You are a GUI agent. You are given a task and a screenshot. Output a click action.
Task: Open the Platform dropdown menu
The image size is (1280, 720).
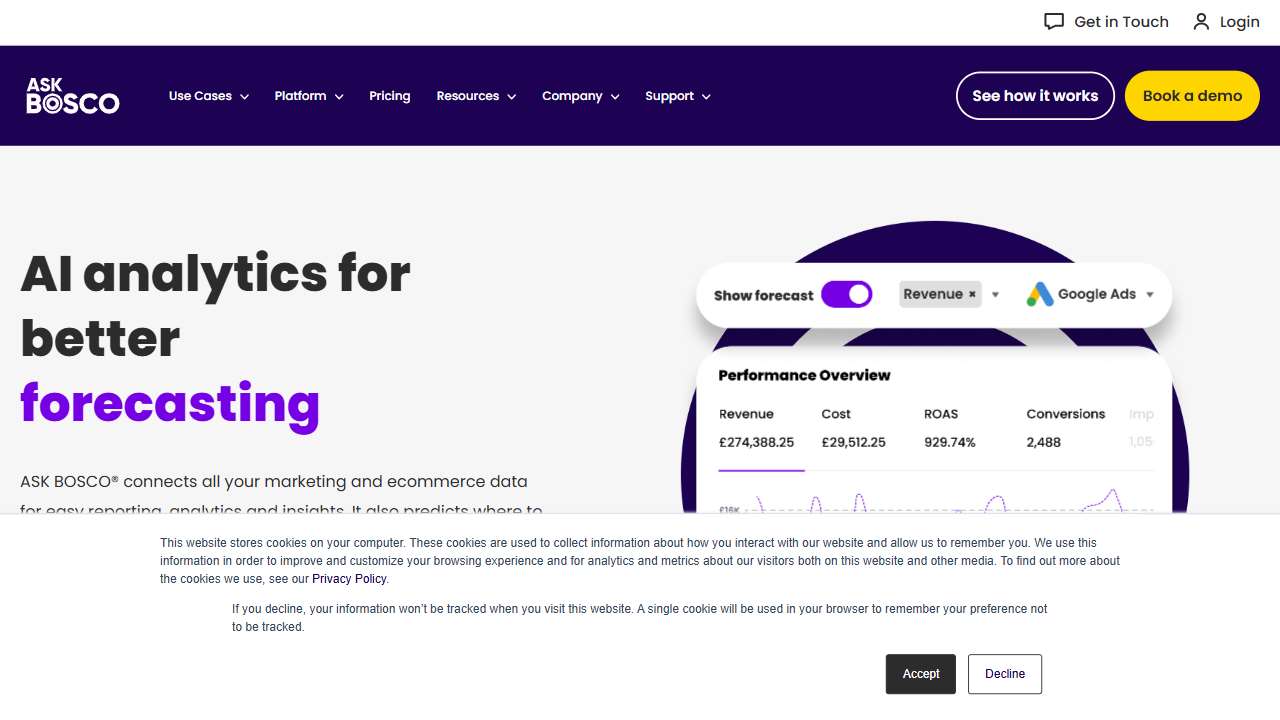[x=309, y=96]
